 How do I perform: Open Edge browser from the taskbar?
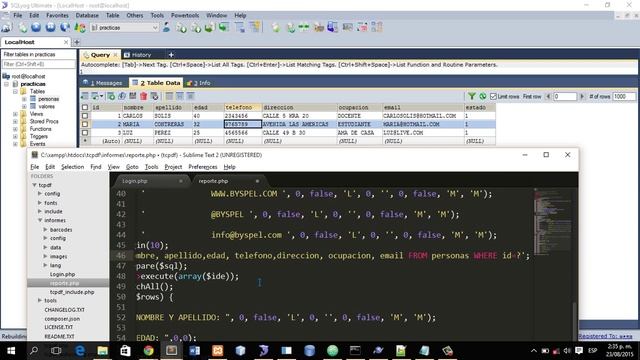(x=80, y=350)
